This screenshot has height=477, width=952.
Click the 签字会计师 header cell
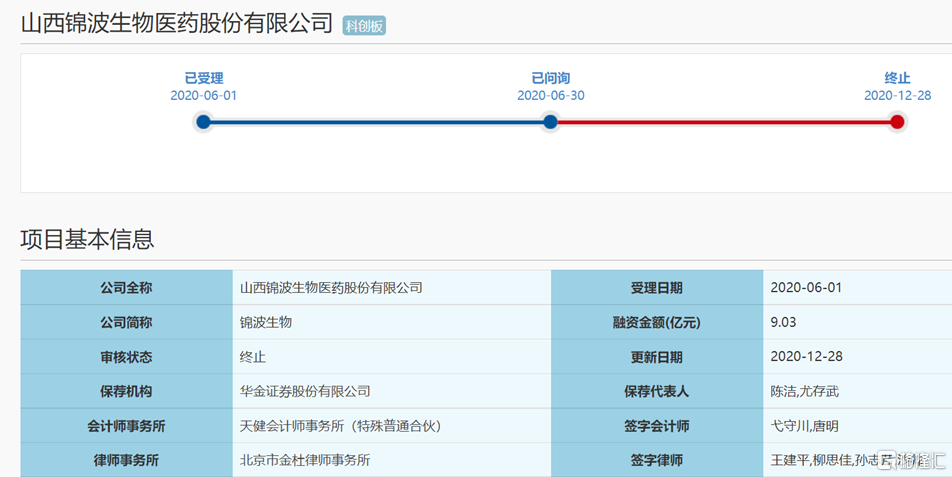(656, 426)
